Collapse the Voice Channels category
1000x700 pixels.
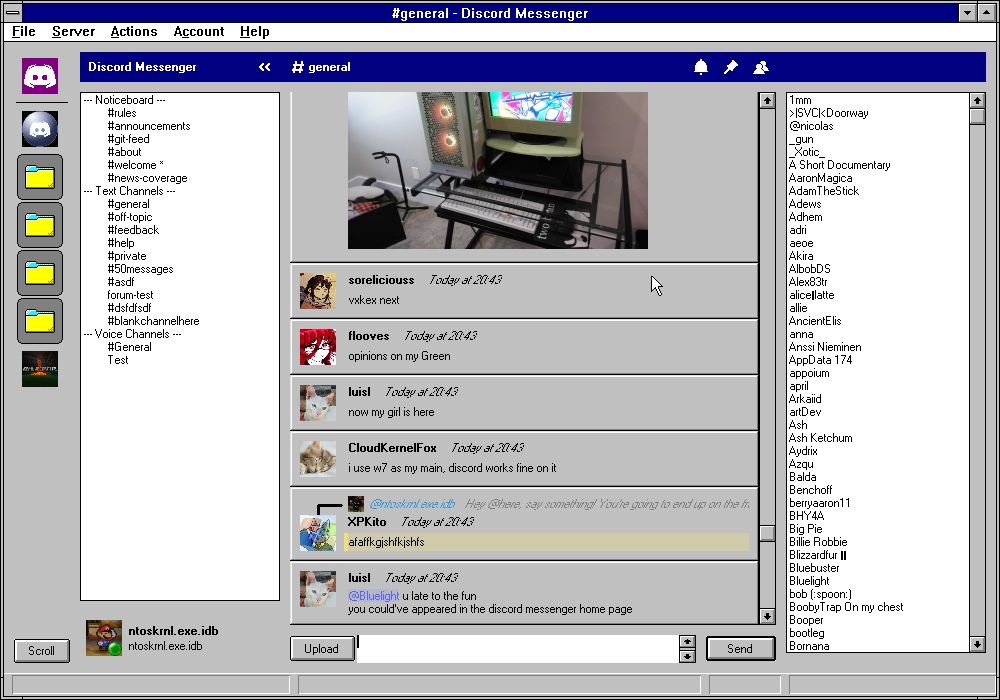[133, 334]
